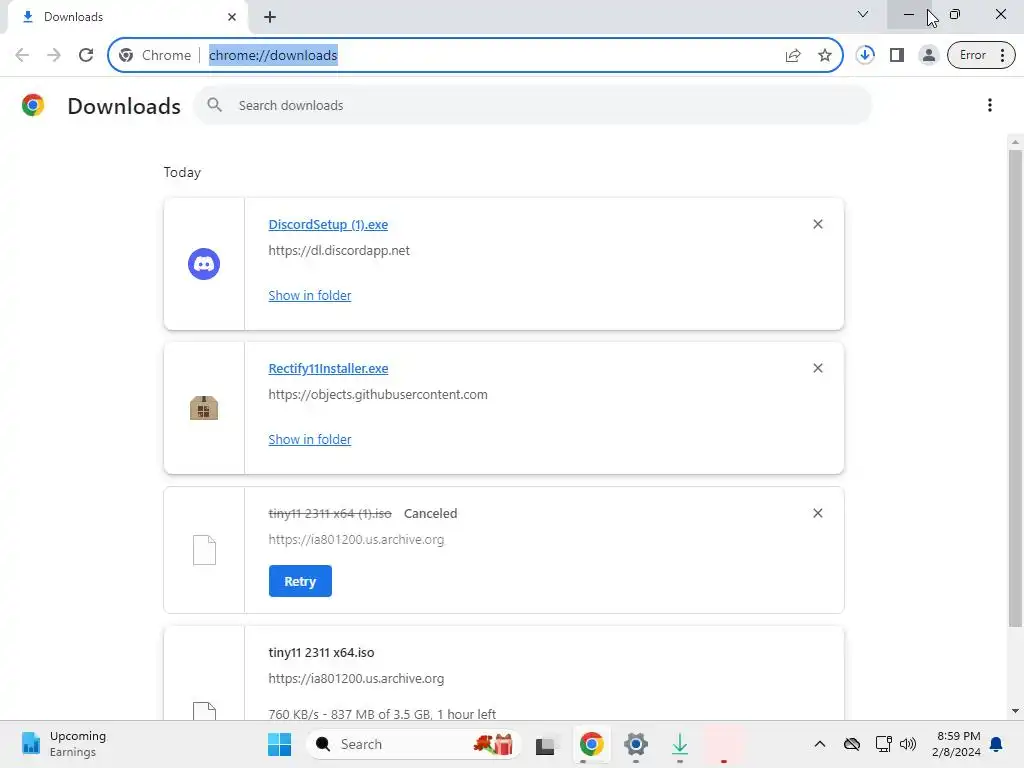Show Rectify11Installer.exe in folder
Screen dimensions: 1024x768
point(310,440)
